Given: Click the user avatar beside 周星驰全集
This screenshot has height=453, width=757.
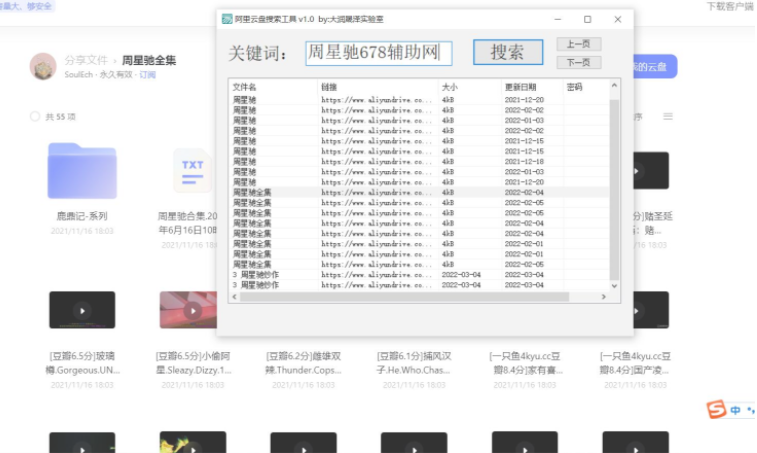Looking at the screenshot, I should click(x=43, y=66).
